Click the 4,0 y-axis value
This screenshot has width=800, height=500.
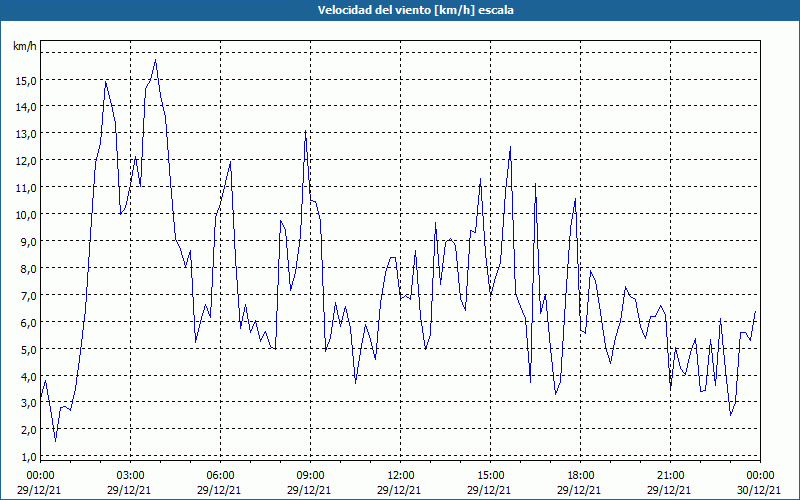point(28,377)
